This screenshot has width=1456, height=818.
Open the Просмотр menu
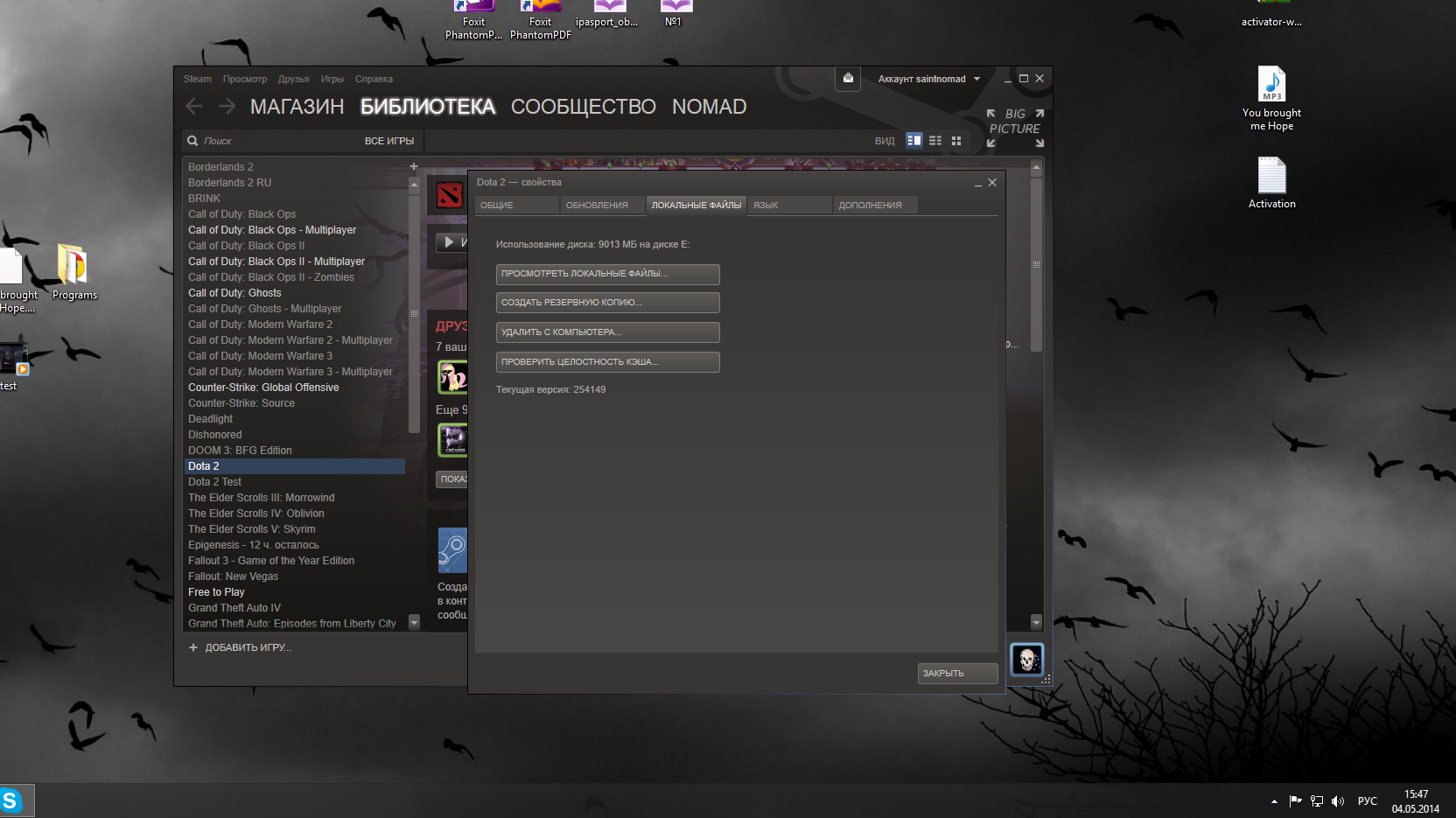[x=245, y=79]
